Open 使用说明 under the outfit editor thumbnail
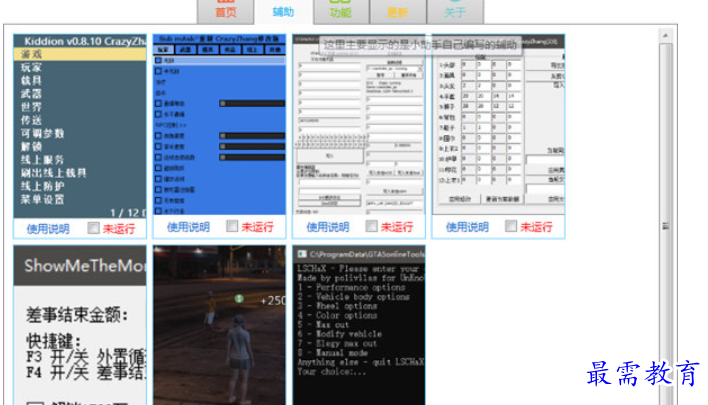Image resolution: width=708 pixels, height=405 pixels. point(467,227)
